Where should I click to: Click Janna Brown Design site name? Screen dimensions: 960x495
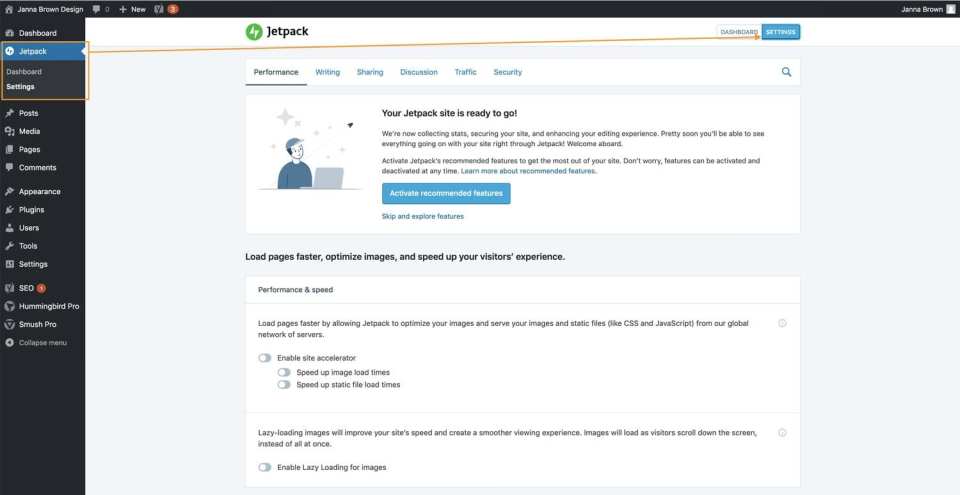[x=50, y=9]
